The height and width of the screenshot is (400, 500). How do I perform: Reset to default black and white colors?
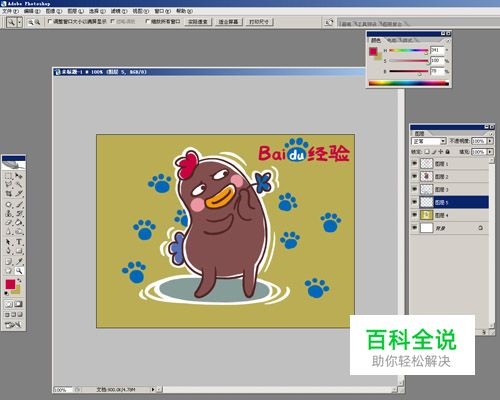click(6, 293)
